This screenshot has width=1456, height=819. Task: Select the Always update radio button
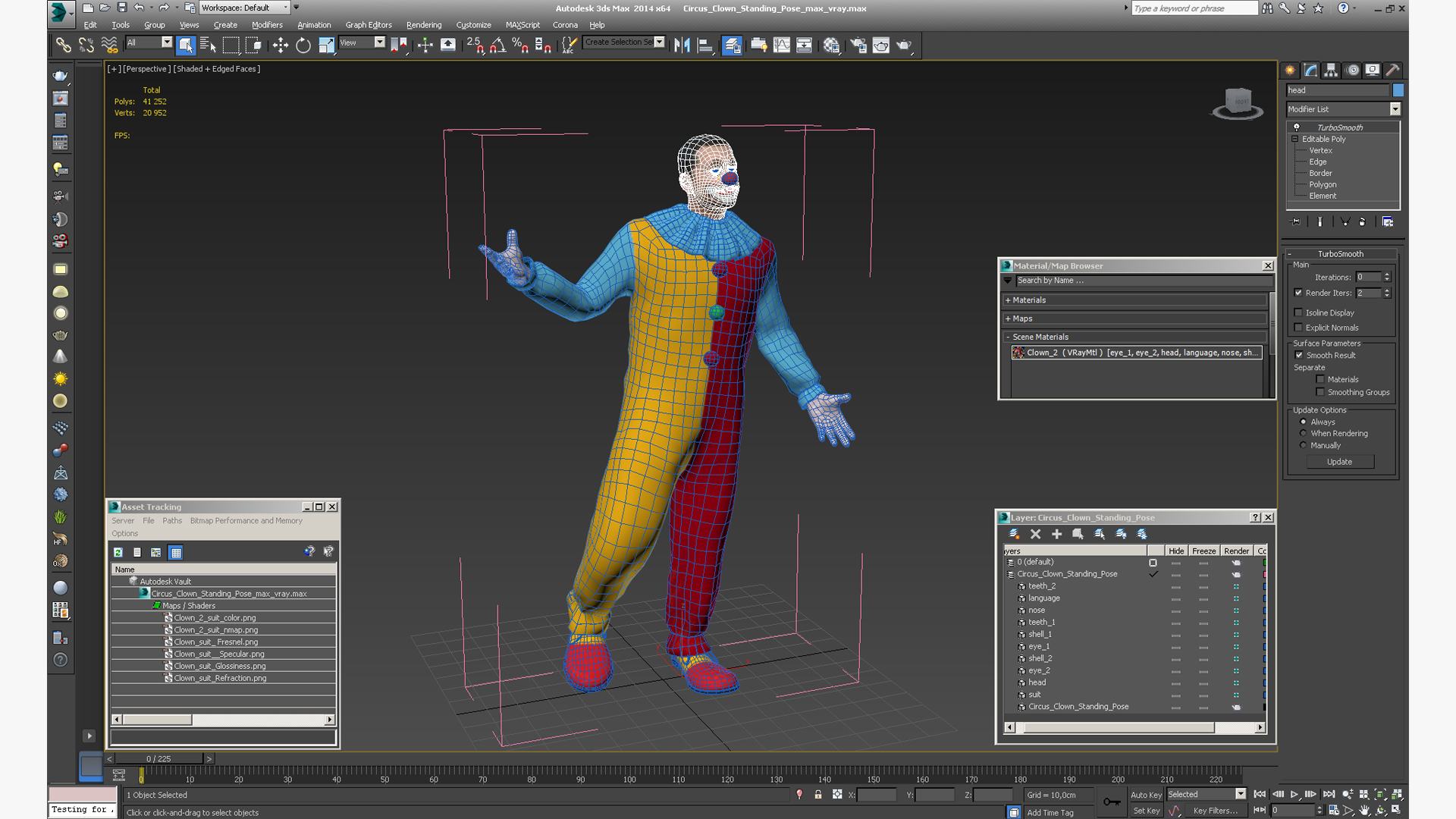[1304, 422]
